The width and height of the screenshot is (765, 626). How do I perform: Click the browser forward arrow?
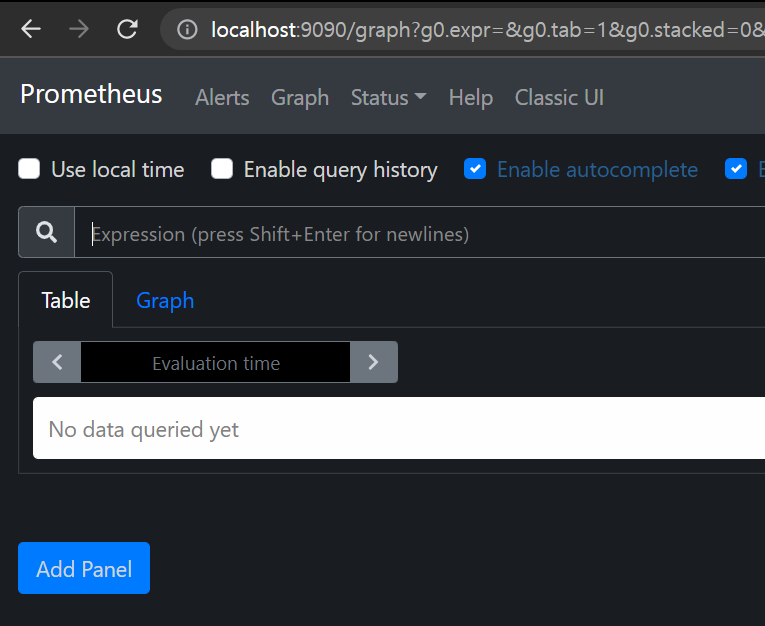coord(79,29)
